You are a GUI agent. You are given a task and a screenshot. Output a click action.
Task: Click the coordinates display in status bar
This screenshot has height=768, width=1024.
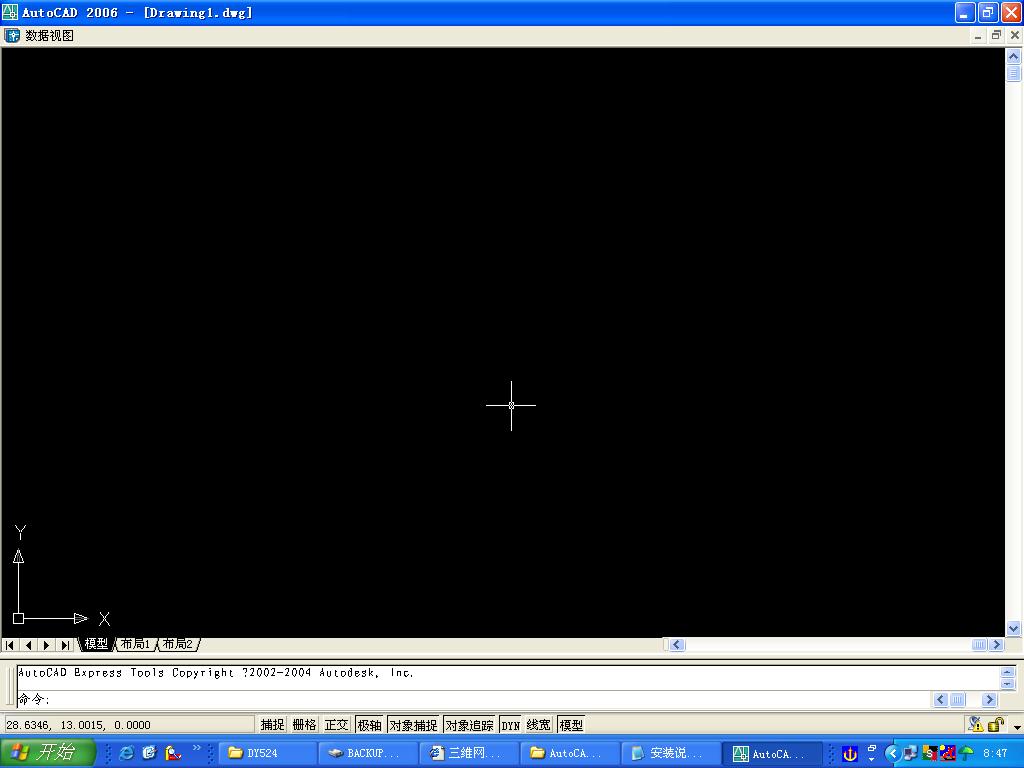point(129,725)
